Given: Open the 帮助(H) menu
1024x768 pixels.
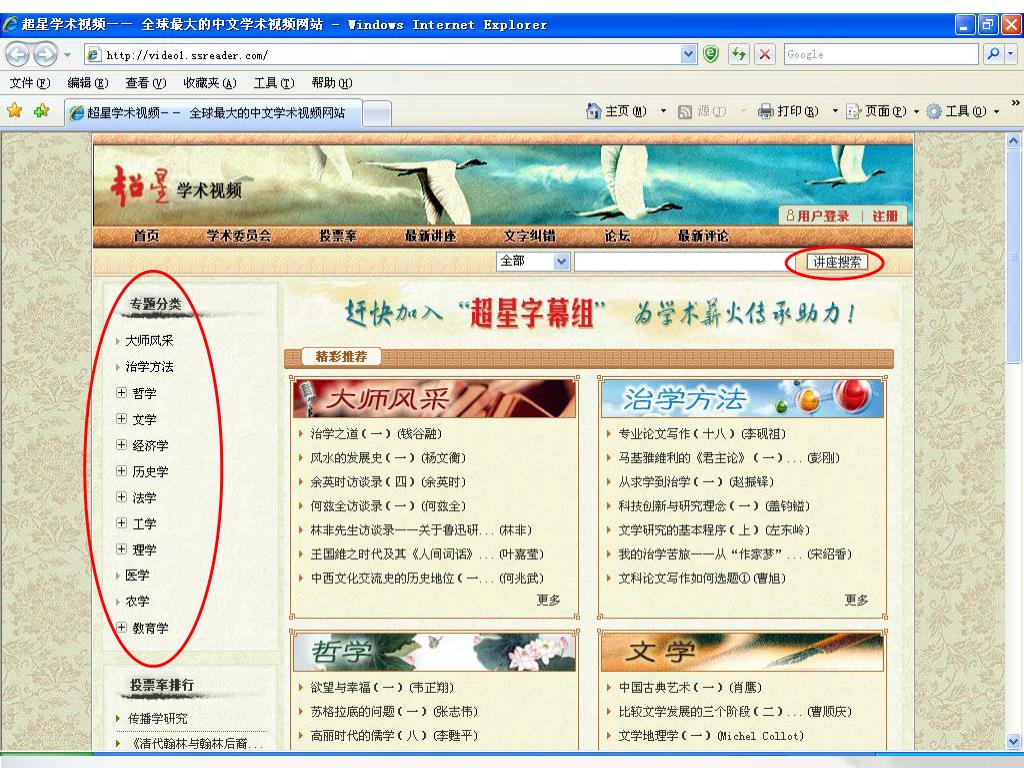Looking at the screenshot, I should point(332,83).
